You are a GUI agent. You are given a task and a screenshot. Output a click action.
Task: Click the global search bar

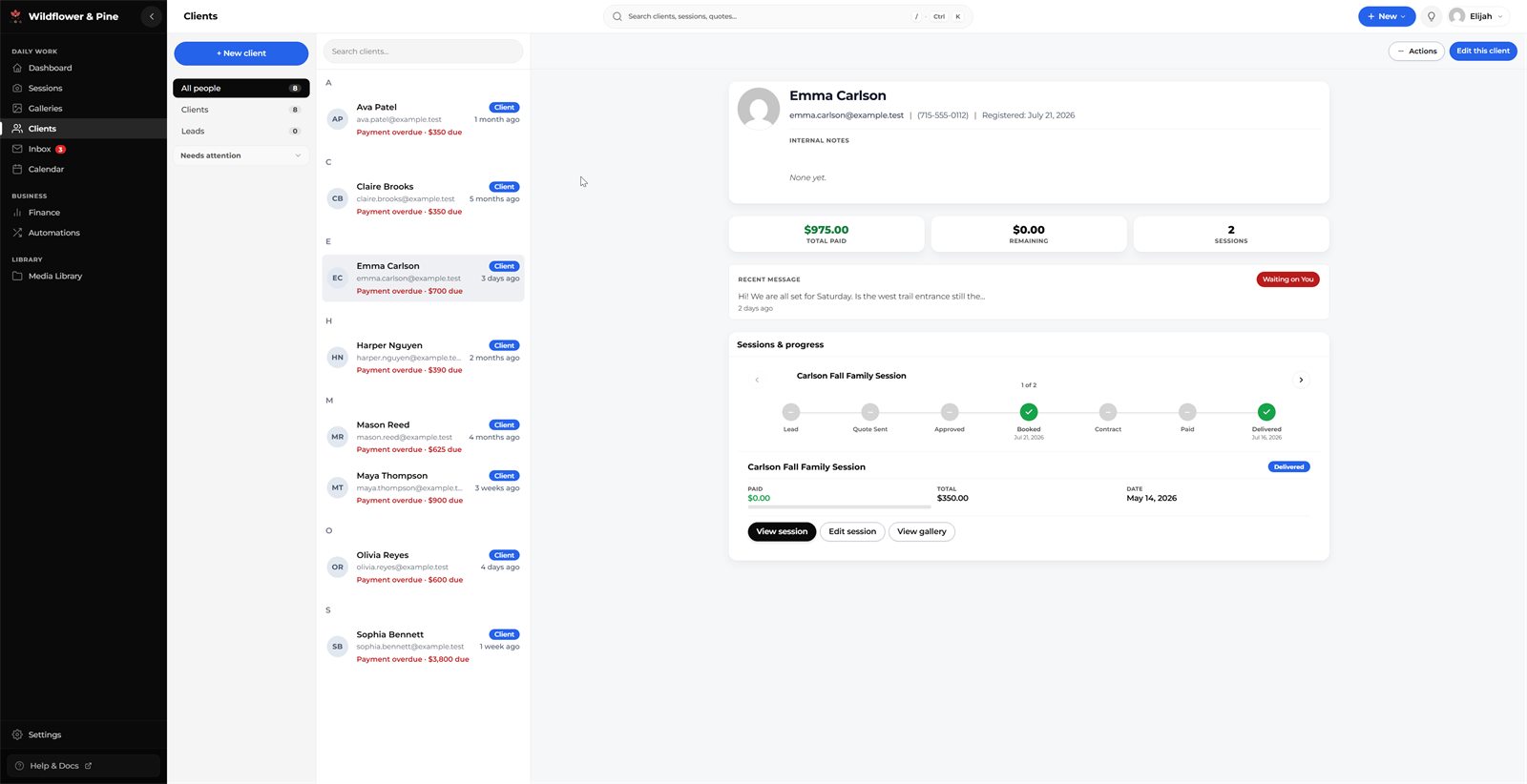[x=788, y=16]
